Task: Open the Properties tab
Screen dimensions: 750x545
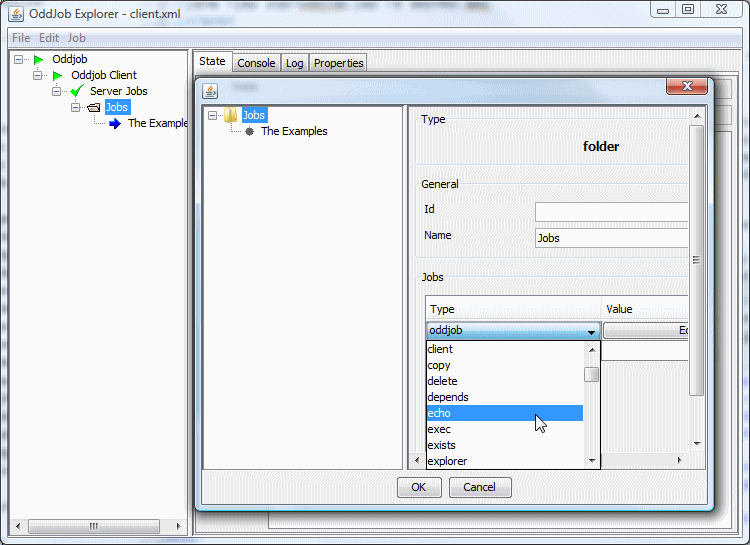Action: click(339, 63)
